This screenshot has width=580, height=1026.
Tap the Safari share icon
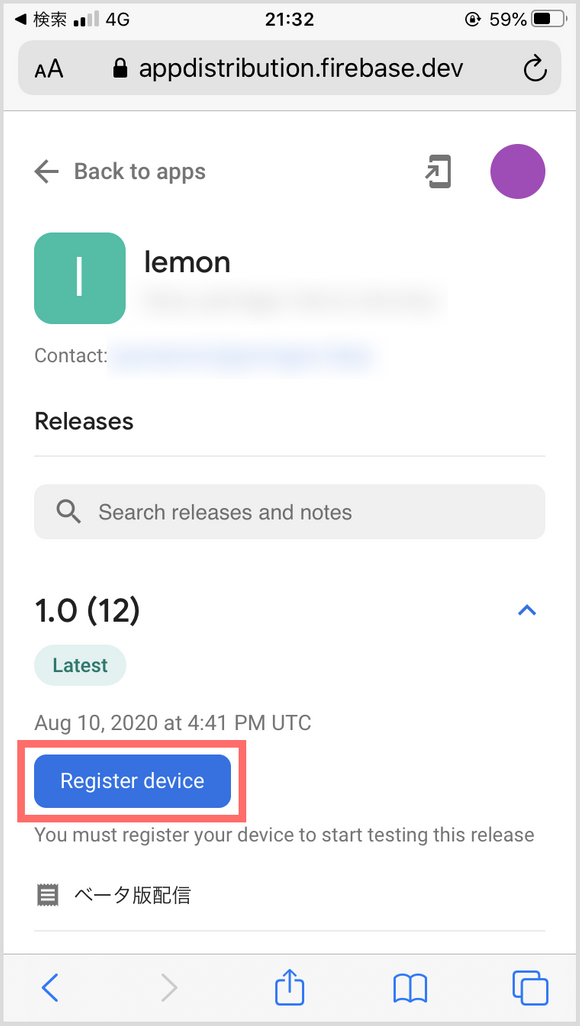point(289,987)
